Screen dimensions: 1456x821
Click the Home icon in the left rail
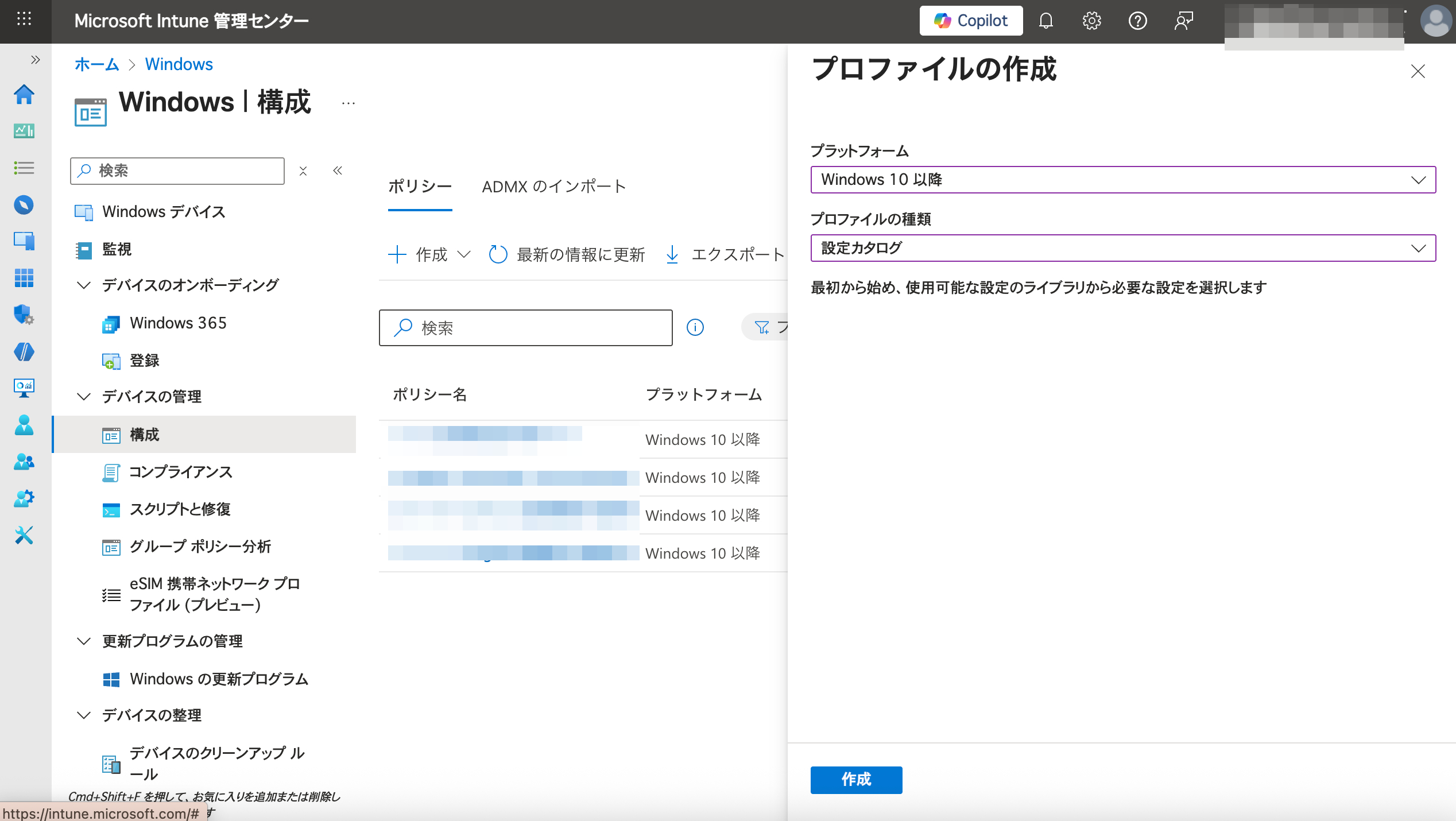[x=24, y=95]
